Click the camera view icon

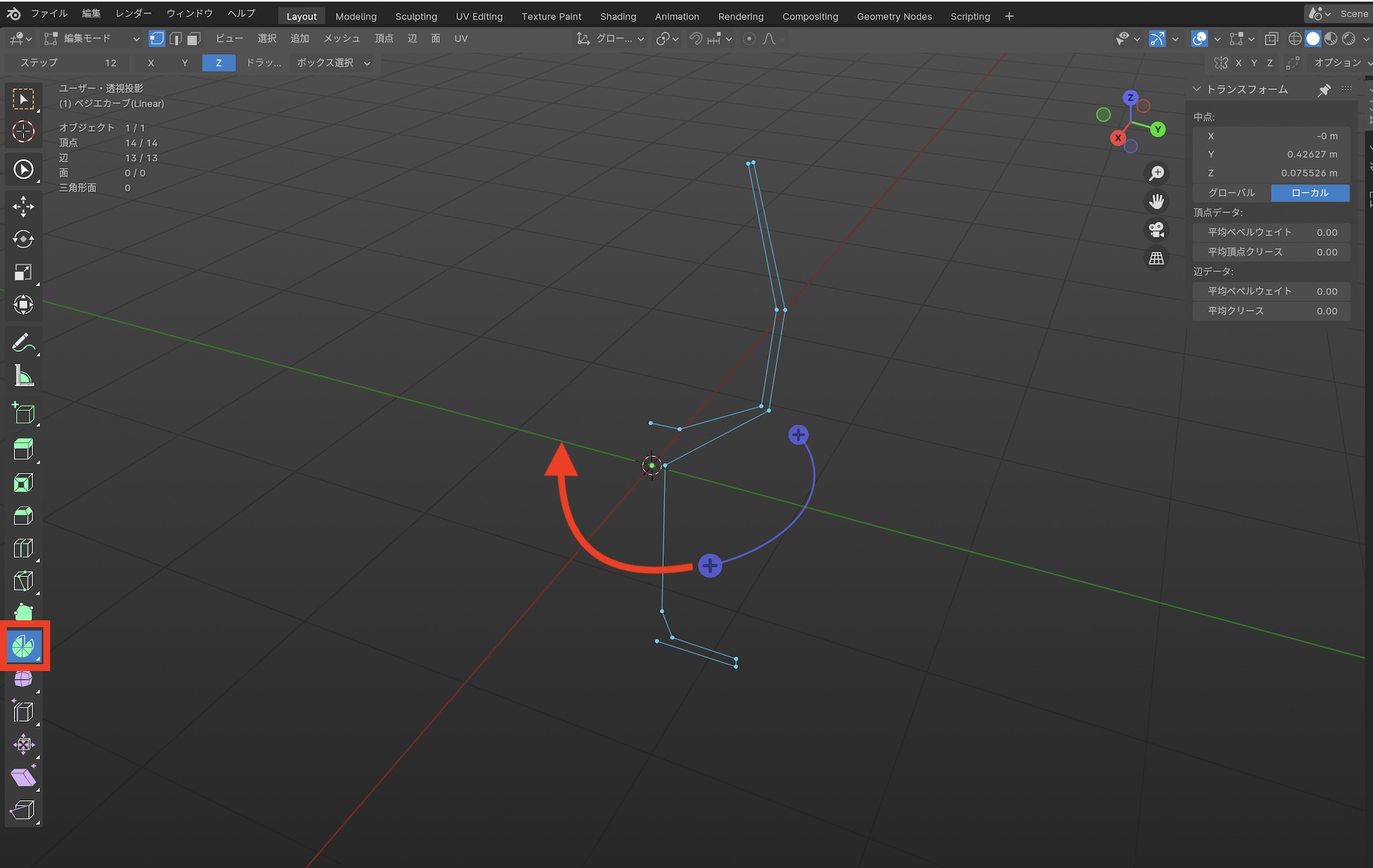pos(1157,230)
